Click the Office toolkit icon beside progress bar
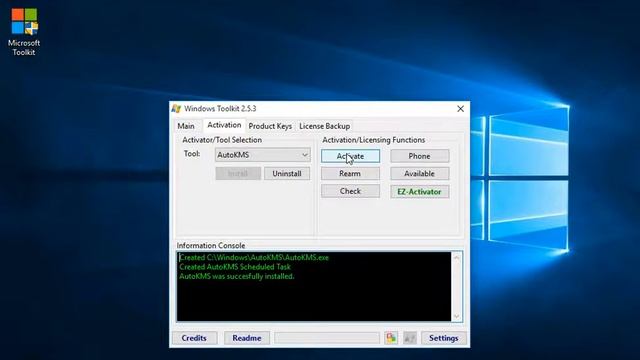Image resolution: width=640 pixels, height=360 pixels. tap(391, 338)
